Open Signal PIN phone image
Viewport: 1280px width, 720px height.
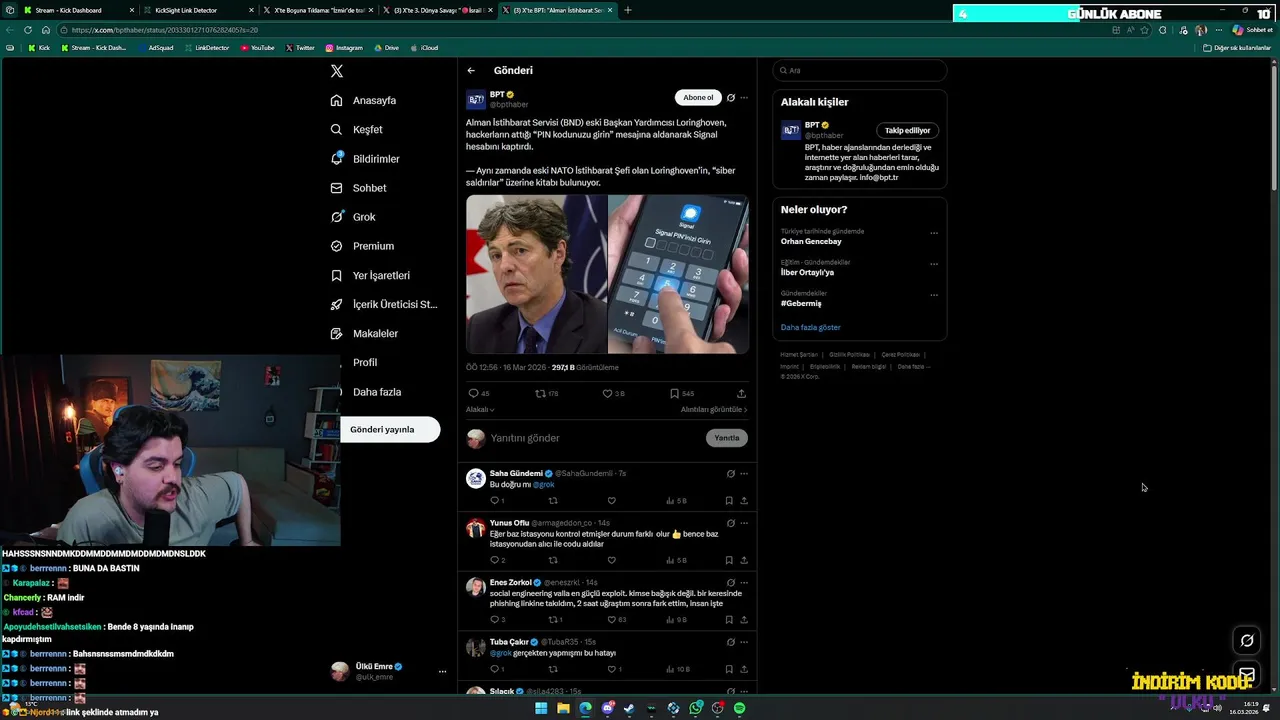679,274
